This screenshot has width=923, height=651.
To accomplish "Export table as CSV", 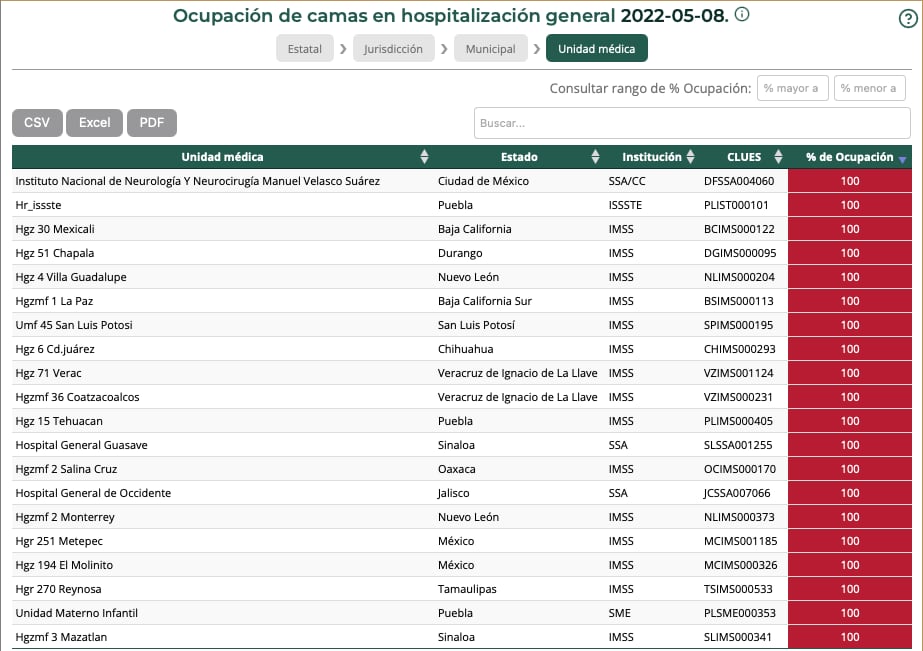I will point(37,122).
